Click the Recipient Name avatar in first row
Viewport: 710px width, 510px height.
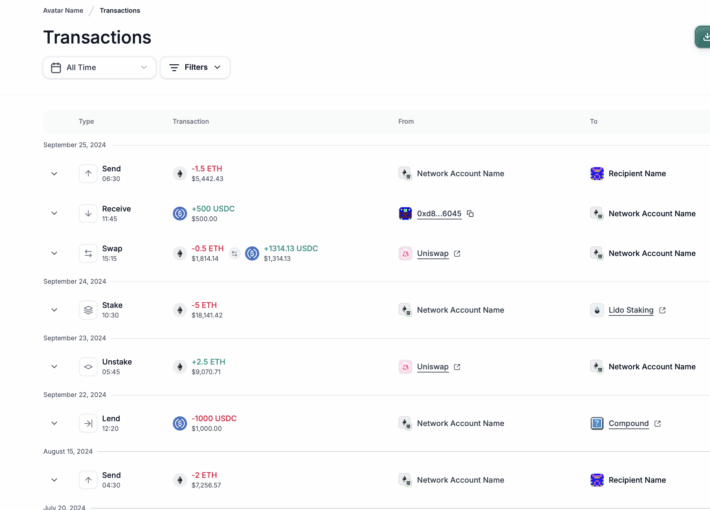597,174
